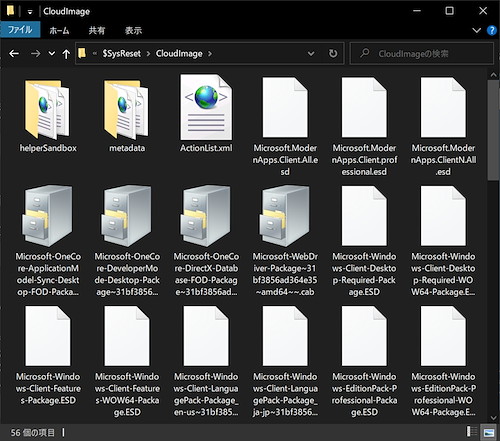Expand the ribbon with the chevron
Image resolution: width=500 pixels, height=441 pixels.
[477, 30]
